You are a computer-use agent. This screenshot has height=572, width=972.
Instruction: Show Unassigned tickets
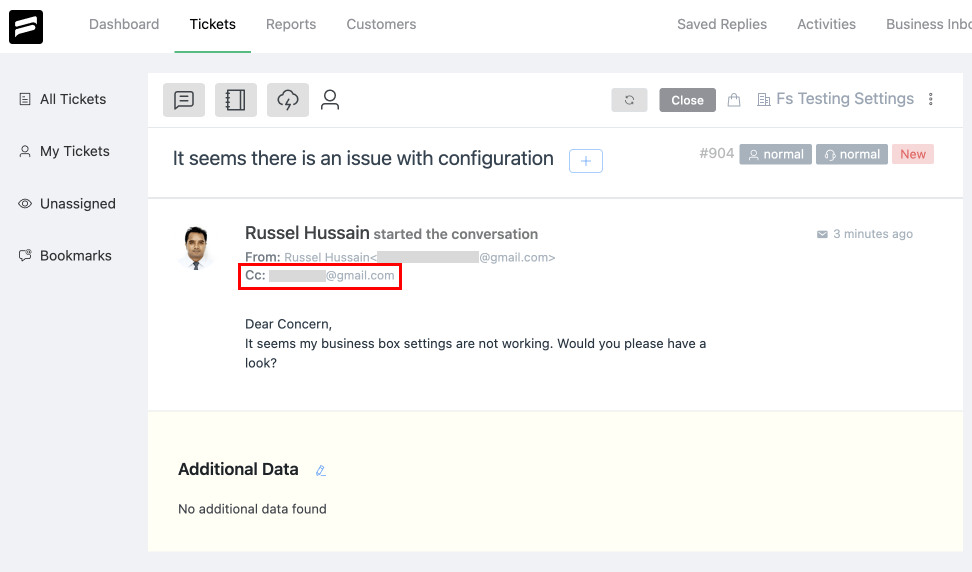click(x=78, y=204)
